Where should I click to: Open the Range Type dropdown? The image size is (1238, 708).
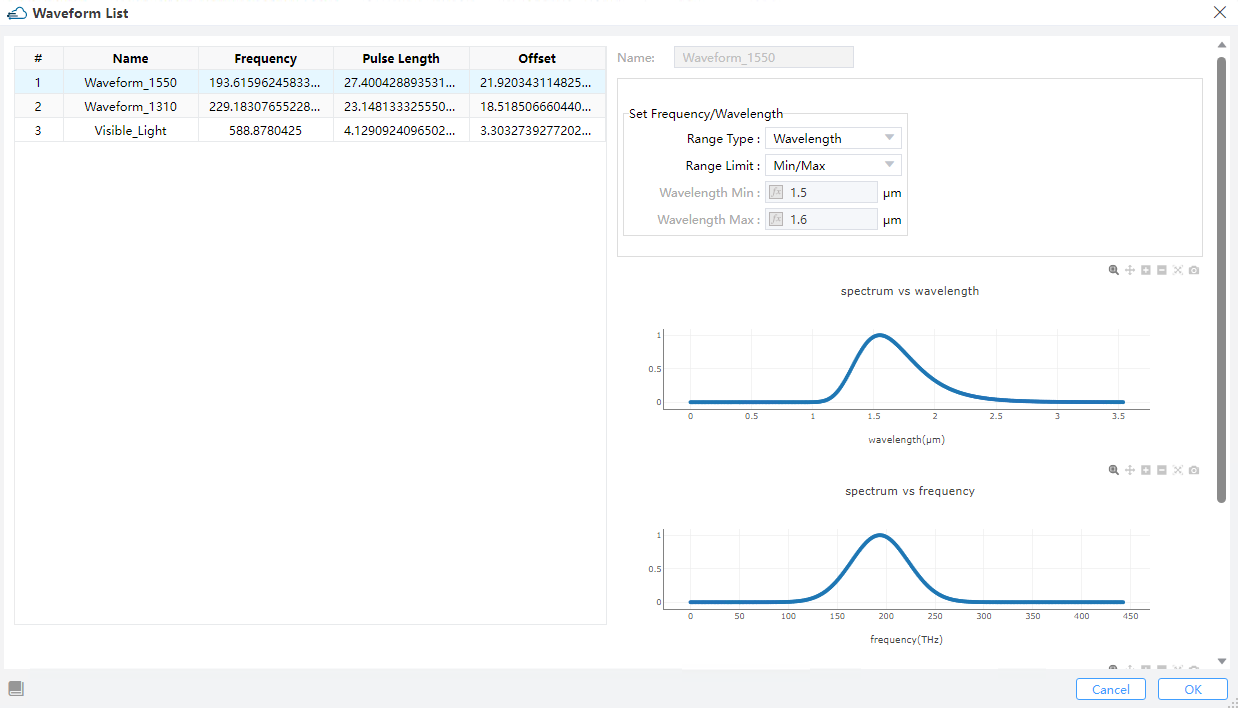833,138
